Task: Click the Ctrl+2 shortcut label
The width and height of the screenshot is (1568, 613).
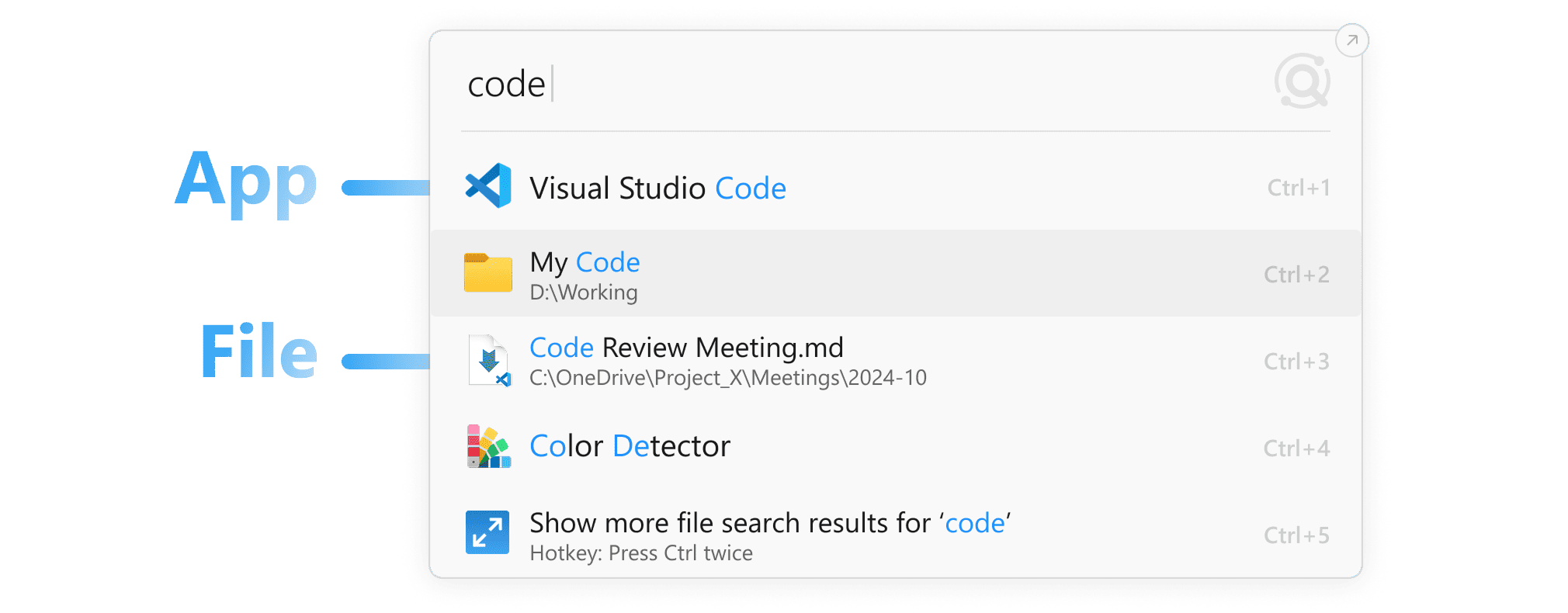Action: point(1296,275)
